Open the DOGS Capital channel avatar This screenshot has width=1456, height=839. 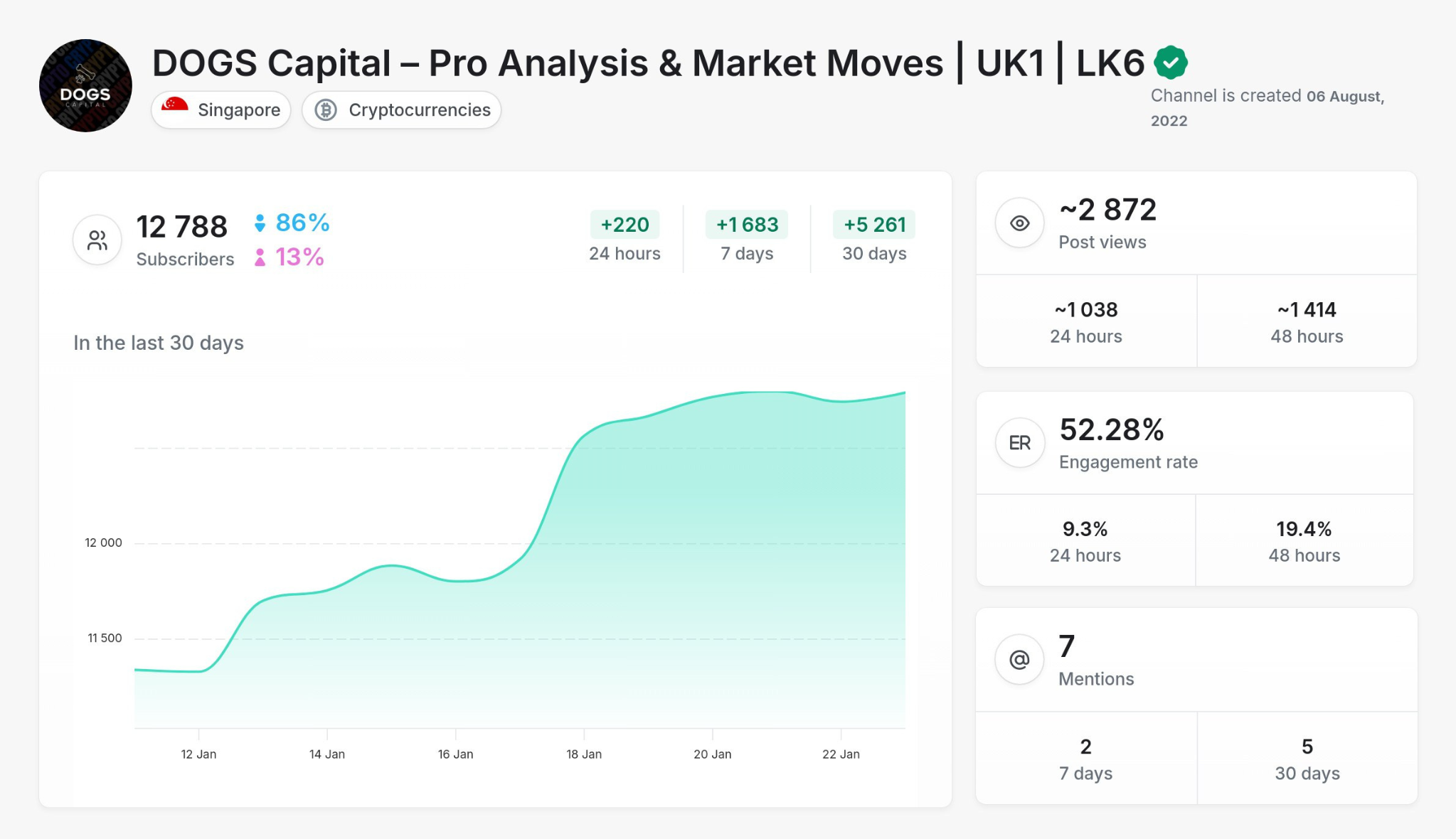pyautogui.click(x=85, y=85)
